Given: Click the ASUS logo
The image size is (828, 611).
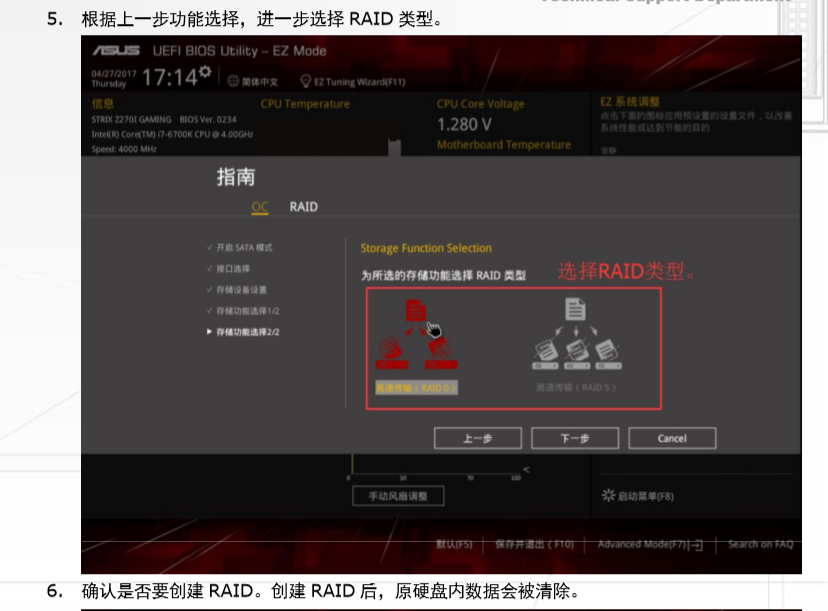Looking at the screenshot, I should tap(116, 51).
